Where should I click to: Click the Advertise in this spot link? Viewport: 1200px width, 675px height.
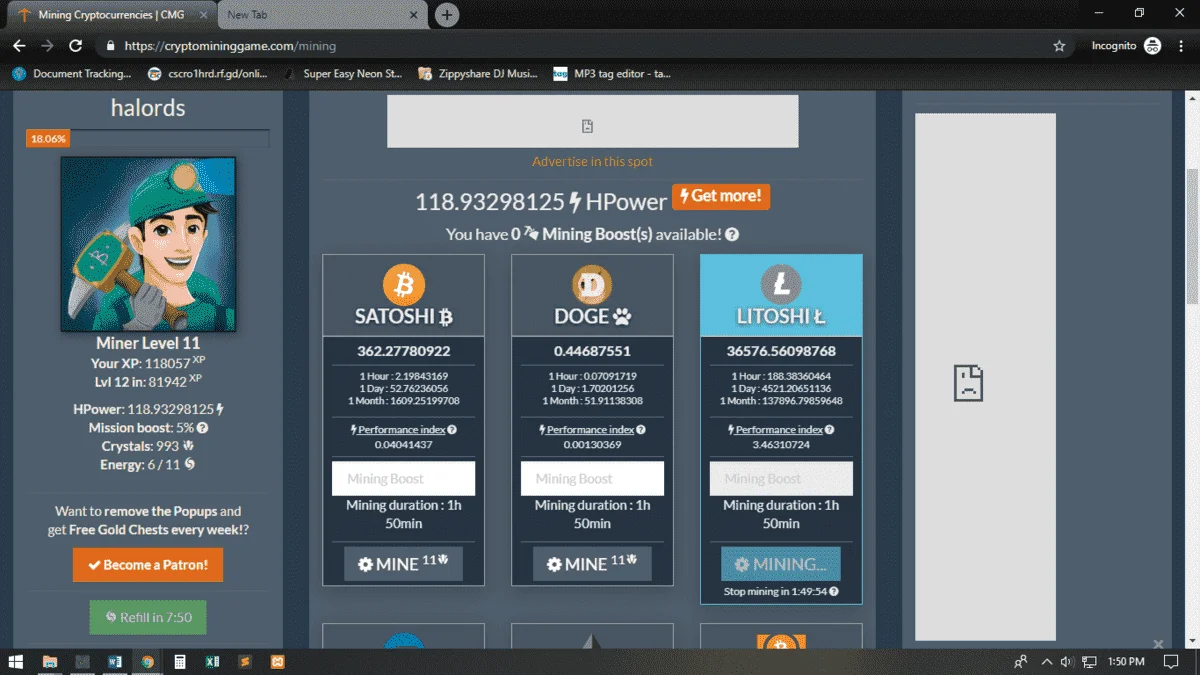[592, 162]
